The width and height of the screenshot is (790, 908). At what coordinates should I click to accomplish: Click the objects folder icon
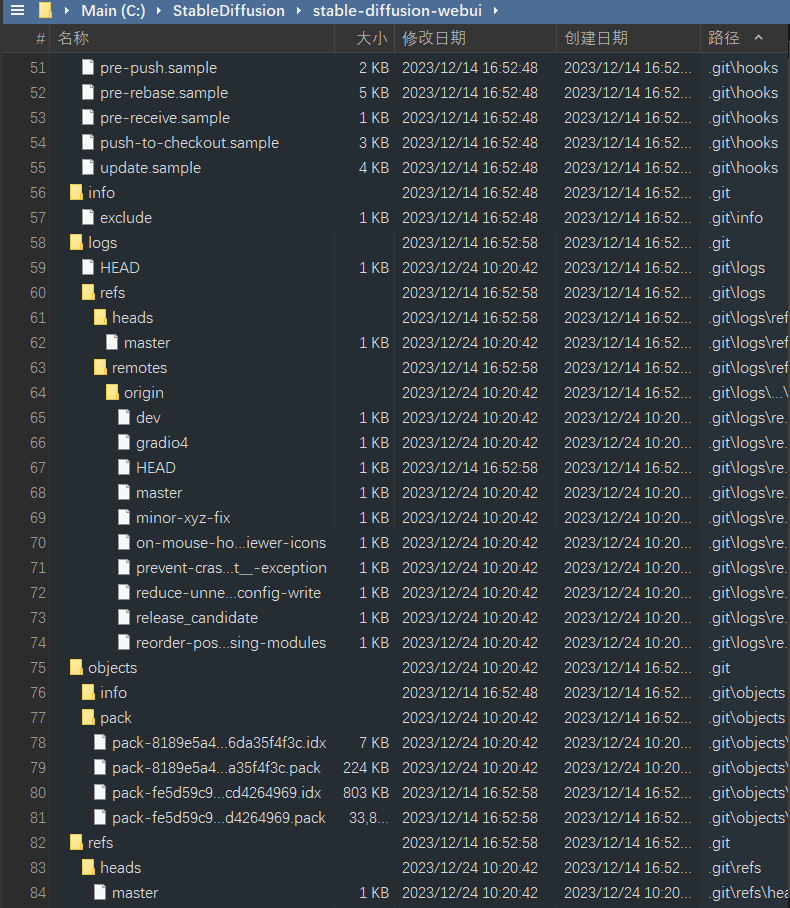76,667
